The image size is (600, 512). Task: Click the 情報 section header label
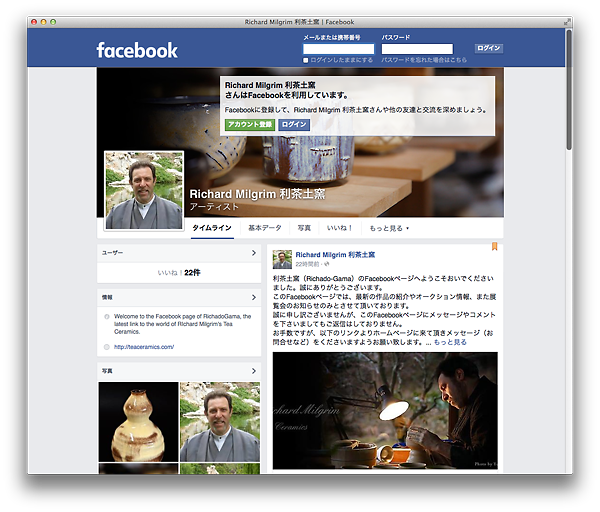click(107, 297)
